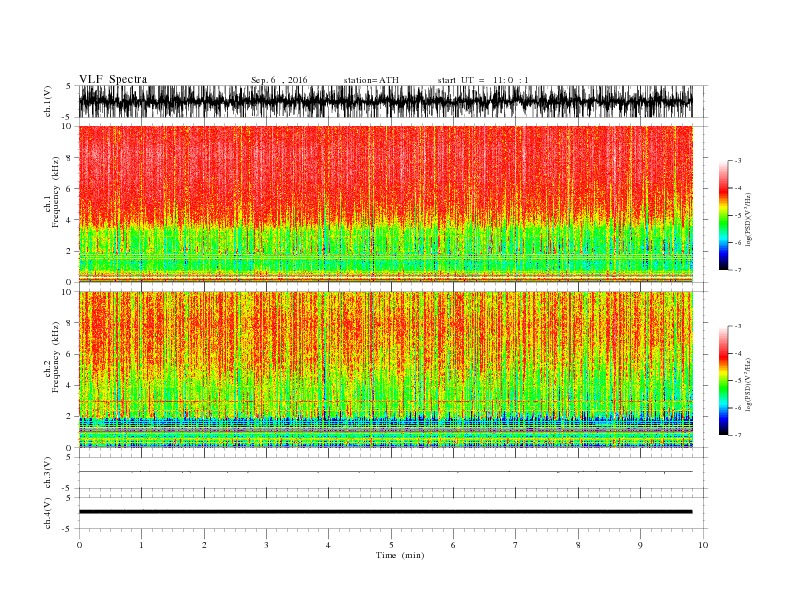Click time axis tick label "3" under the ch.4 panel
This screenshot has height=612, width=792.
pyautogui.click(x=266, y=545)
